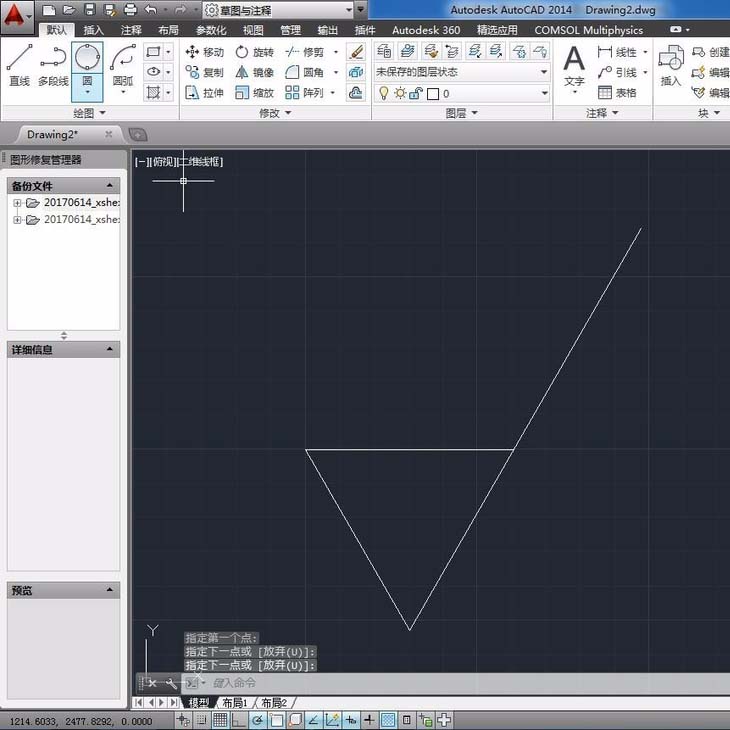Switch to the 插入 ribbon tab
The width and height of the screenshot is (730, 730).
click(93, 30)
